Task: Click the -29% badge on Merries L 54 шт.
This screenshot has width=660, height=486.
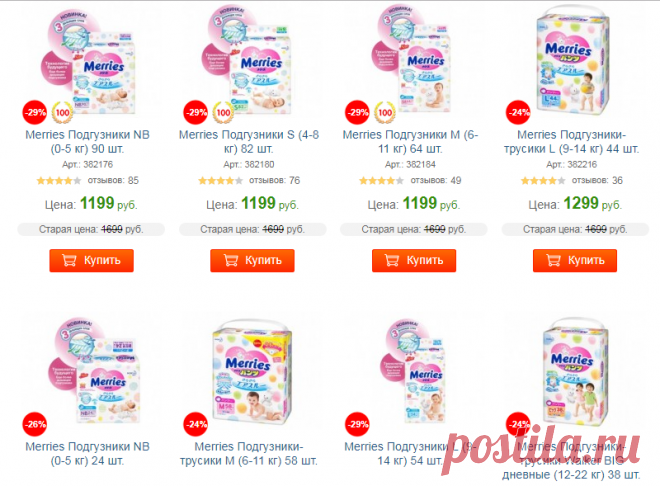Action: (x=358, y=424)
